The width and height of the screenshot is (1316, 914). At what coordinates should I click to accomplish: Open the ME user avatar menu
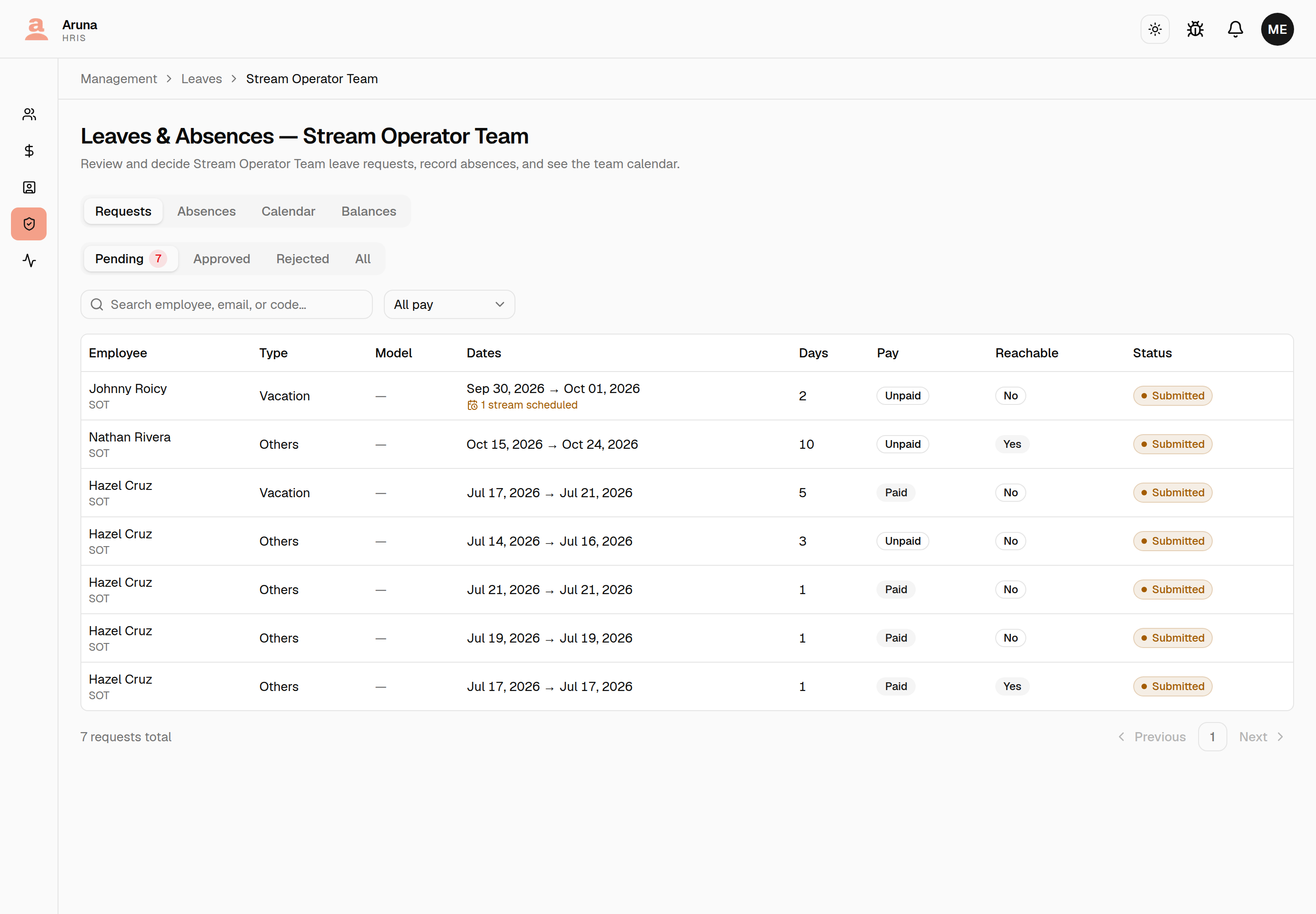tap(1277, 29)
